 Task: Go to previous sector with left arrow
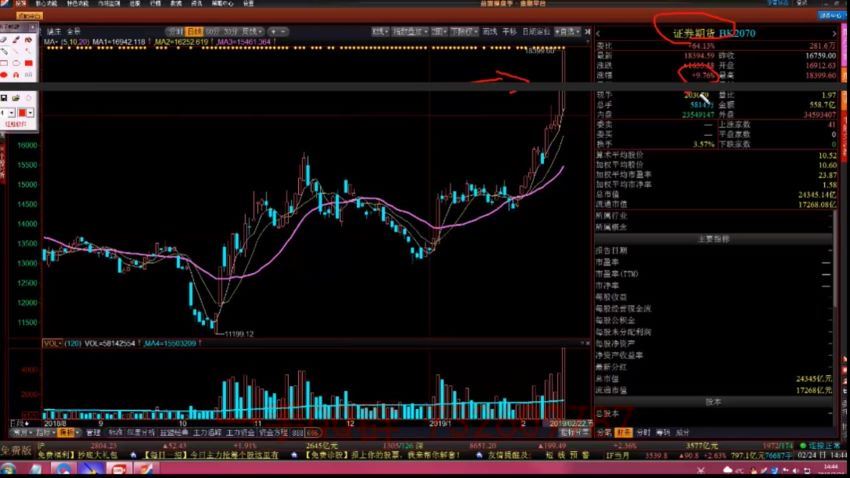click(x=598, y=34)
